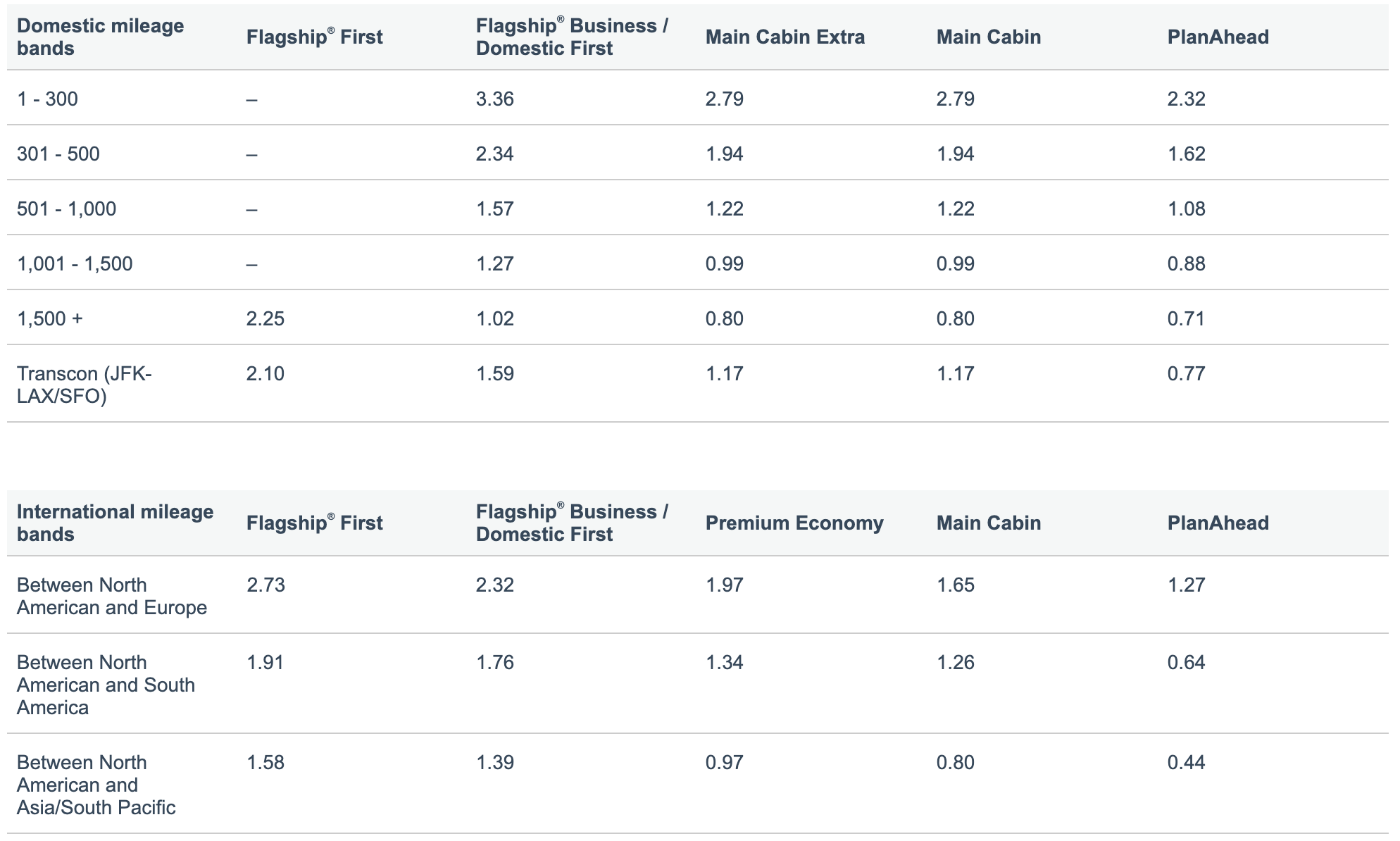1400x841 pixels.
Task: Click the Domestic mileage bands column header
Action: tap(100, 37)
